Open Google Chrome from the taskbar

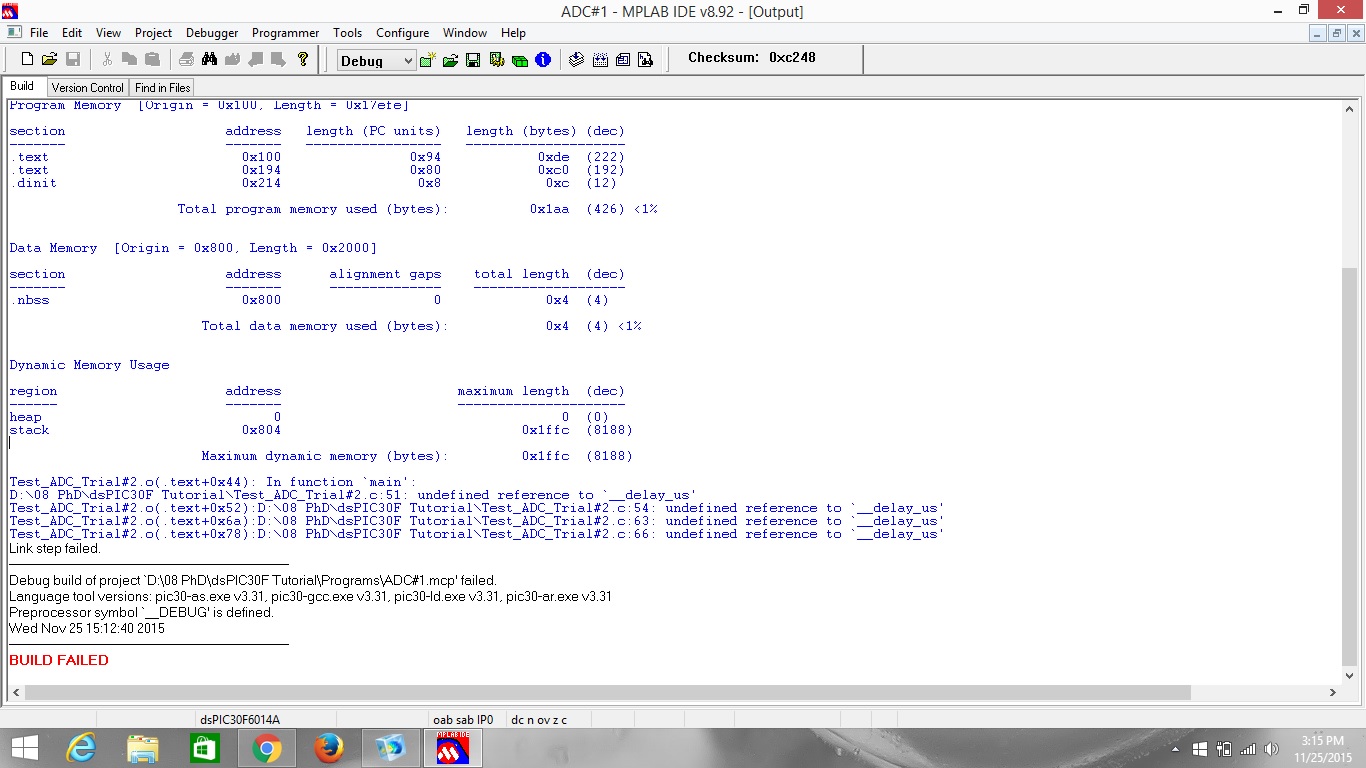click(x=266, y=748)
